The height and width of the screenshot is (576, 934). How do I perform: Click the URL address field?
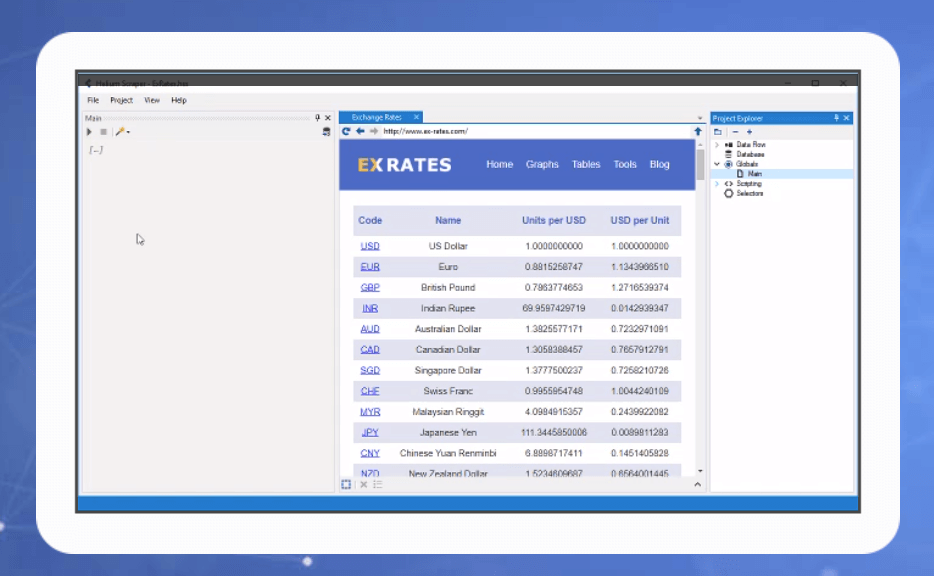(536, 131)
